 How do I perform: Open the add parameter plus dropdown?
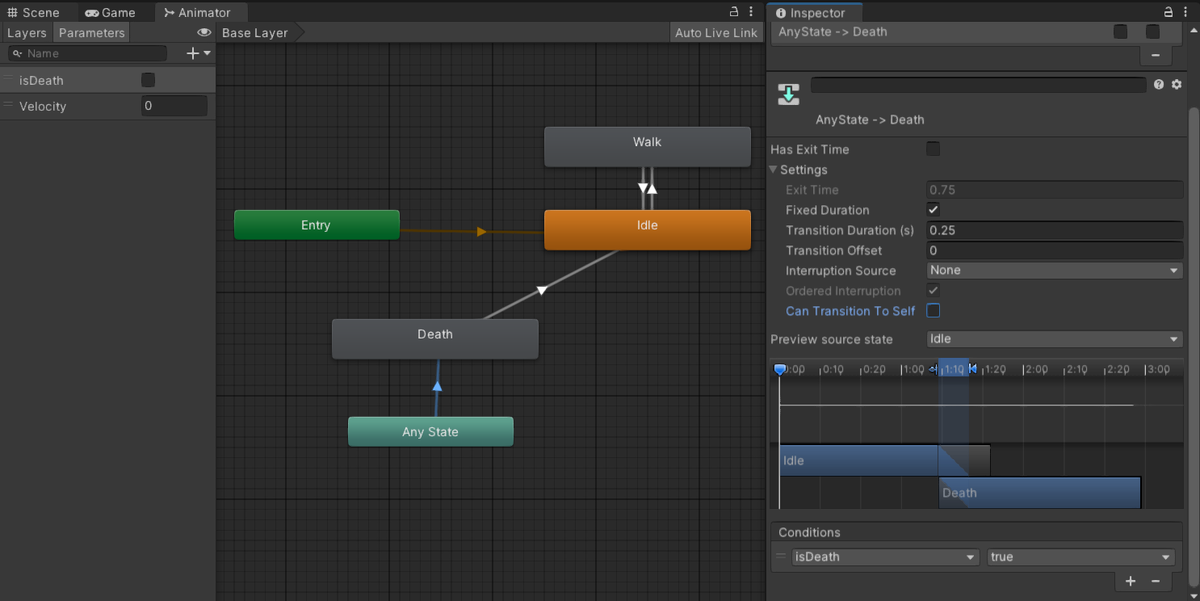coord(199,53)
